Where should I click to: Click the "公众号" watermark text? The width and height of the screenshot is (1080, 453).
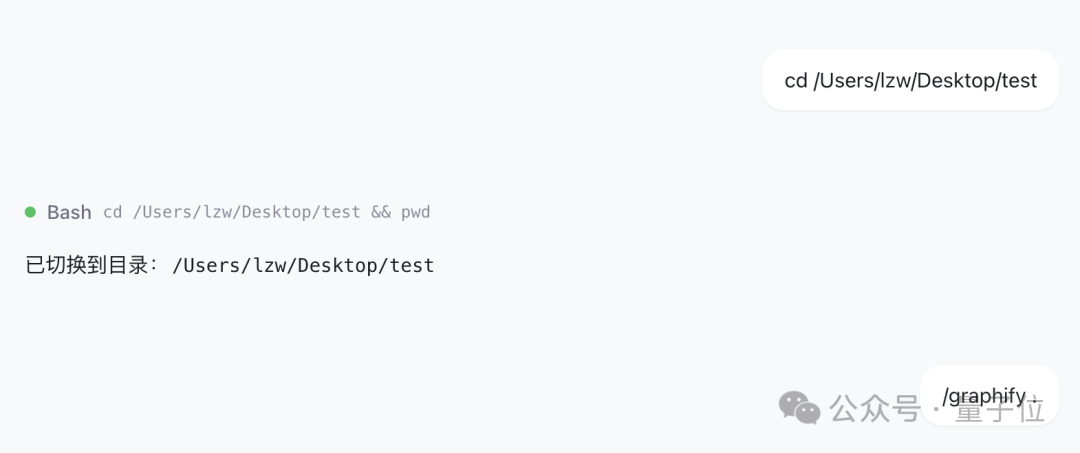[875, 408]
